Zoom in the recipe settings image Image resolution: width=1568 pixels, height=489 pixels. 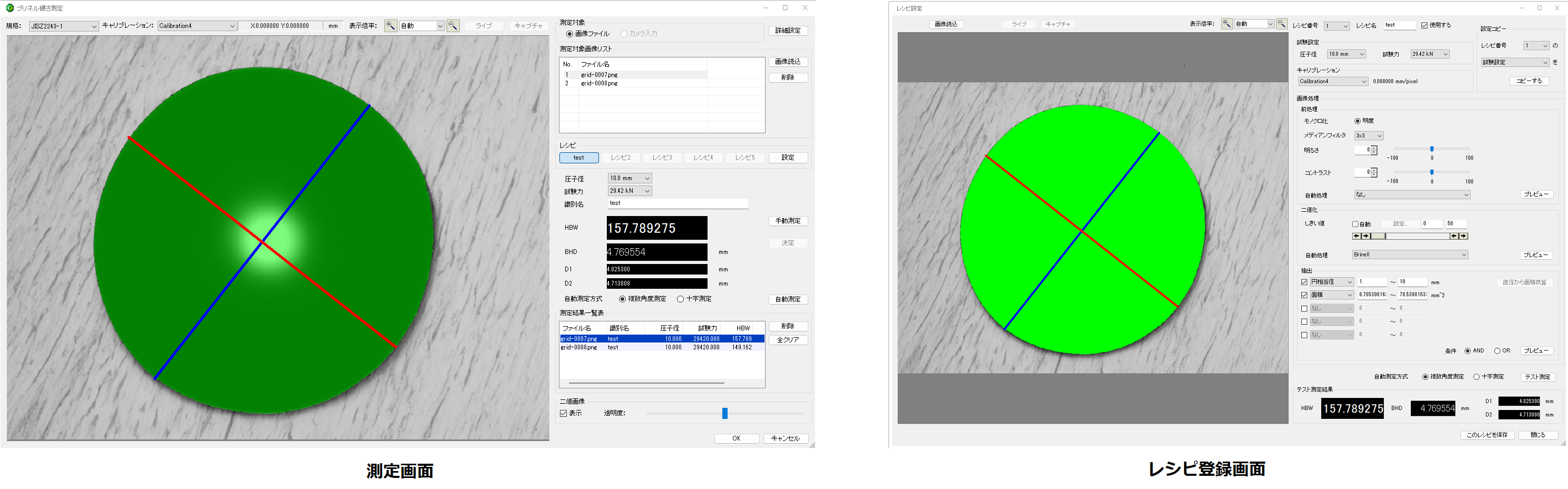coord(1226,24)
